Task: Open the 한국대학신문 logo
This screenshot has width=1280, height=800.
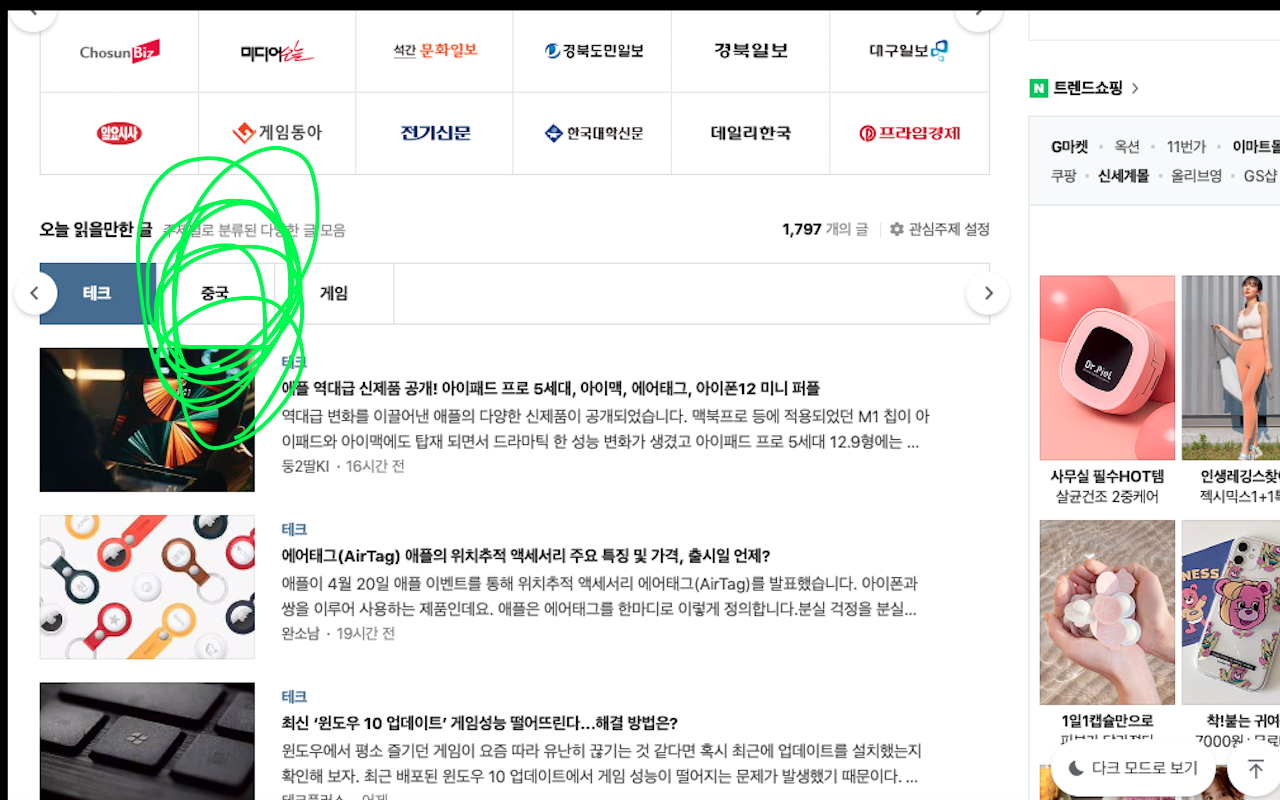Action: (x=593, y=133)
